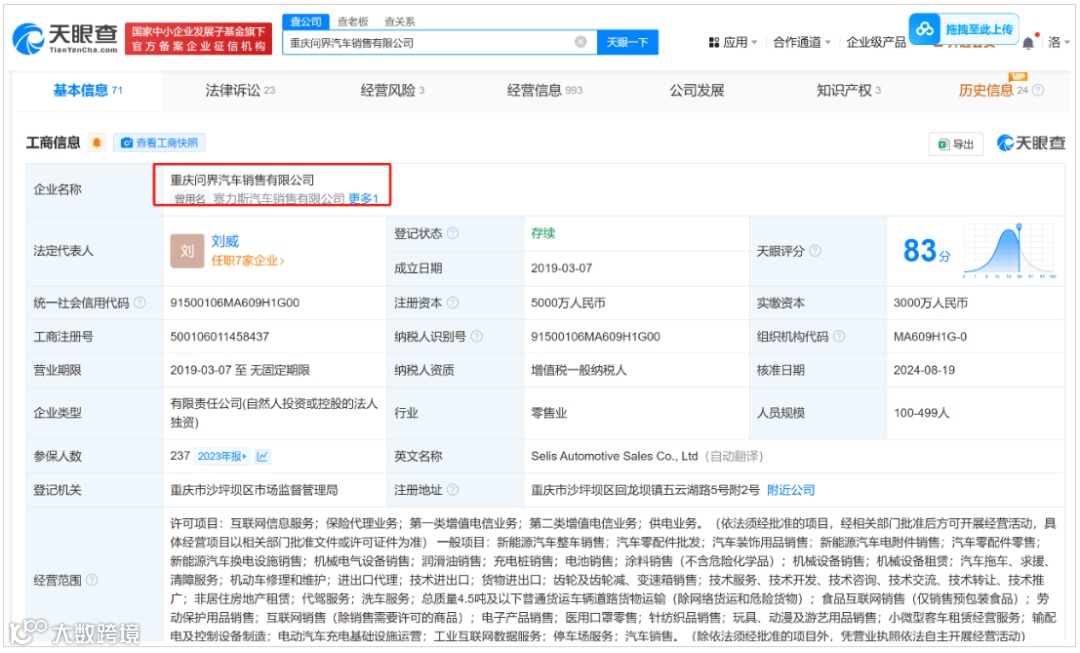Open legal representative 刘威 link

pyautogui.click(x=225, y=241)
